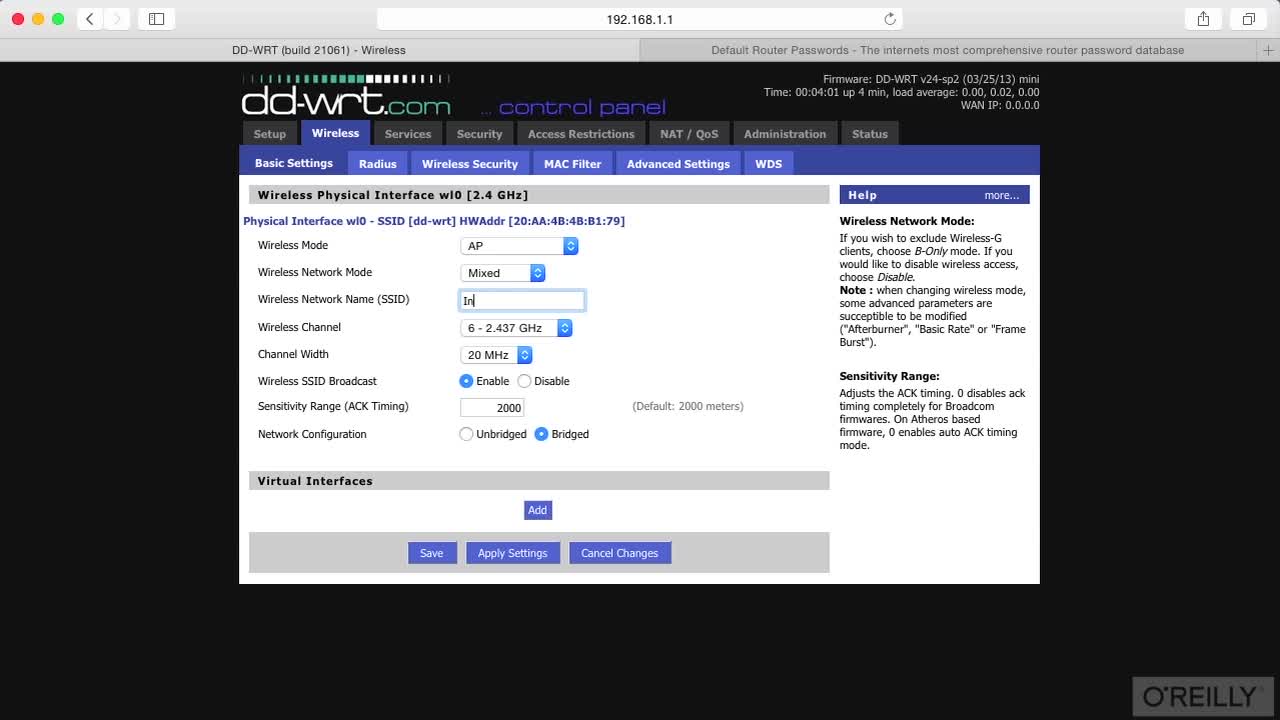Click the Save button
1280x720 pixels.
(x=432, y=553)
